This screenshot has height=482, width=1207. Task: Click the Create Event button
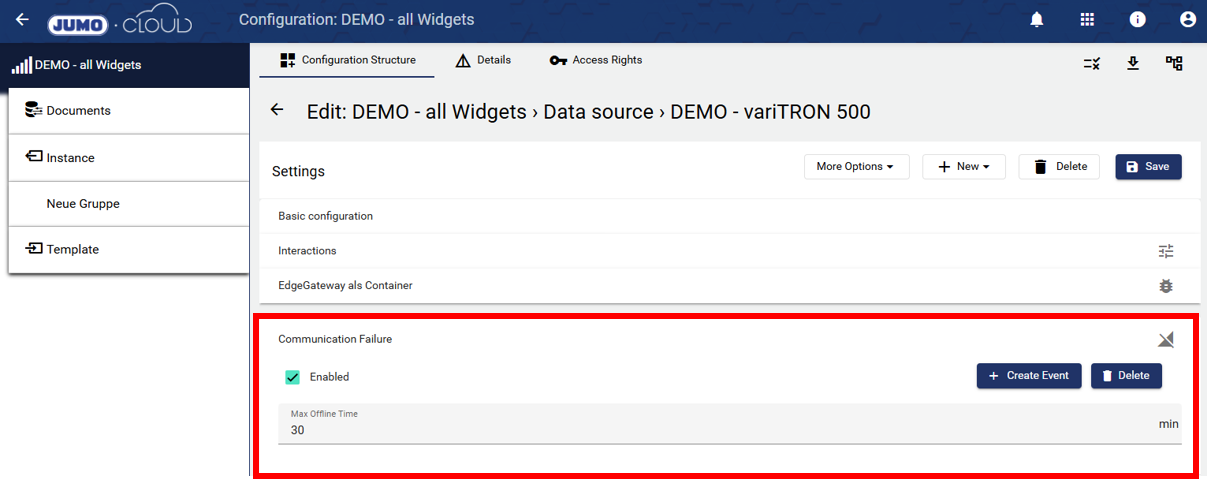[1028, 376]
